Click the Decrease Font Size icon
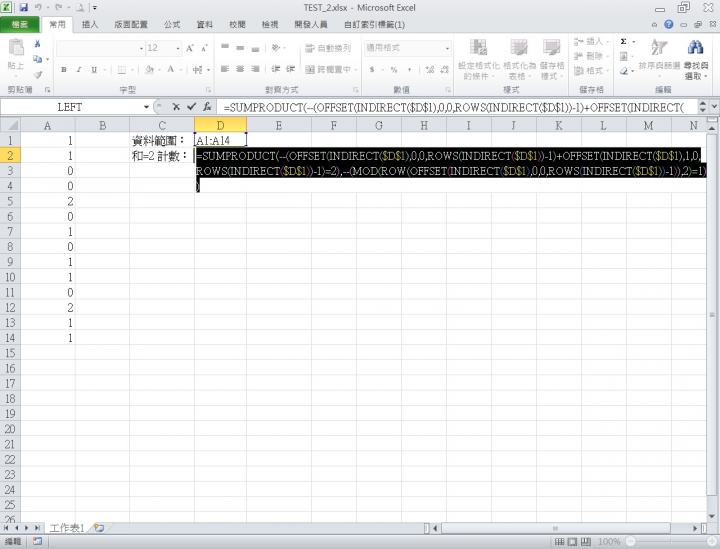720x549 pixels. 204,48
